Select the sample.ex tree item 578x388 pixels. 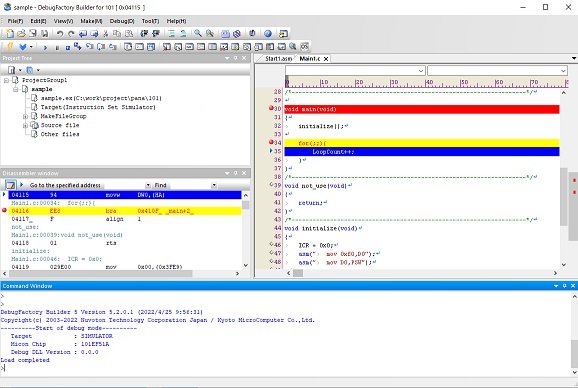coord(101,98)
